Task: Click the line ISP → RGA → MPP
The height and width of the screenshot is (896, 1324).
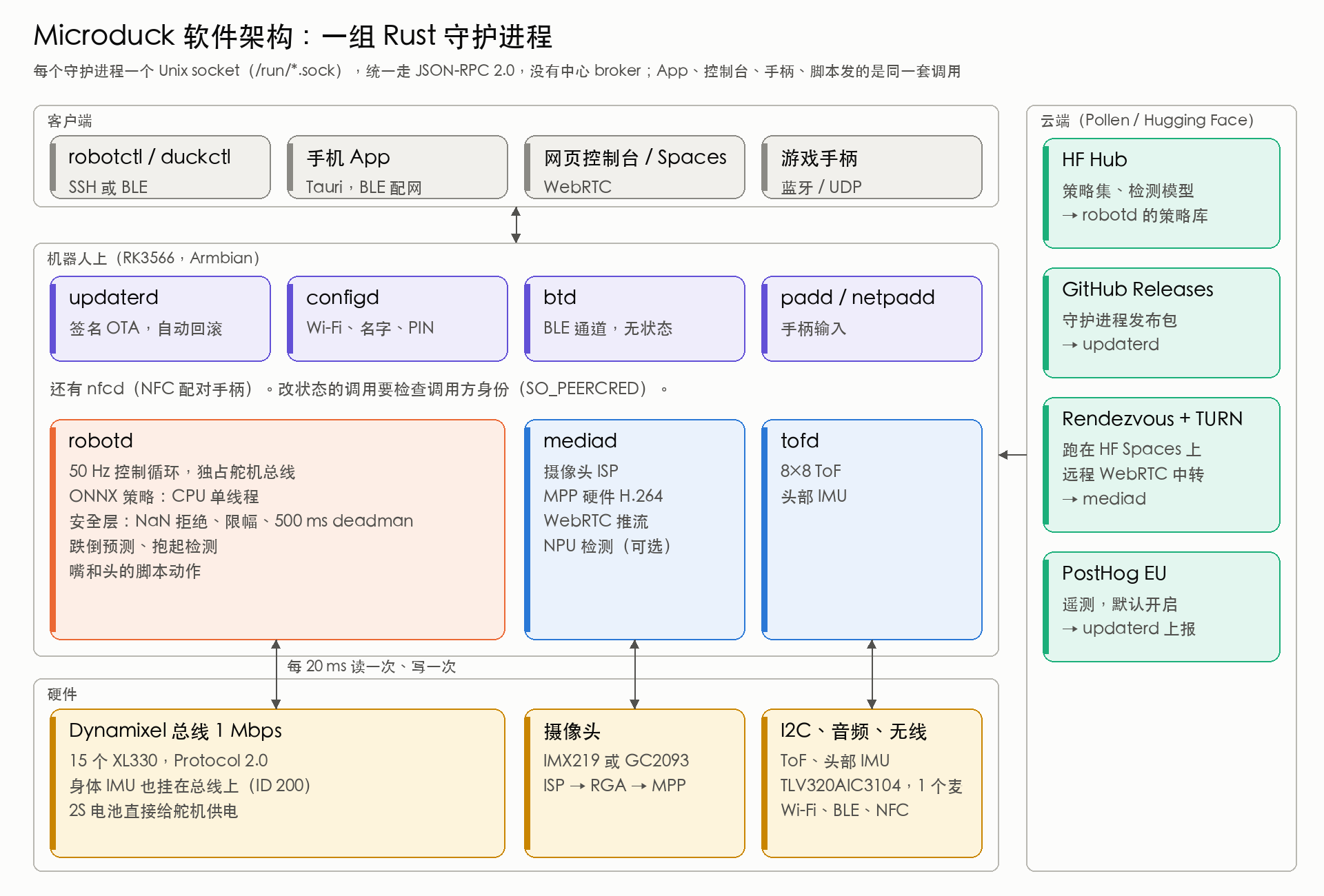Action: [x=614, y=786]
